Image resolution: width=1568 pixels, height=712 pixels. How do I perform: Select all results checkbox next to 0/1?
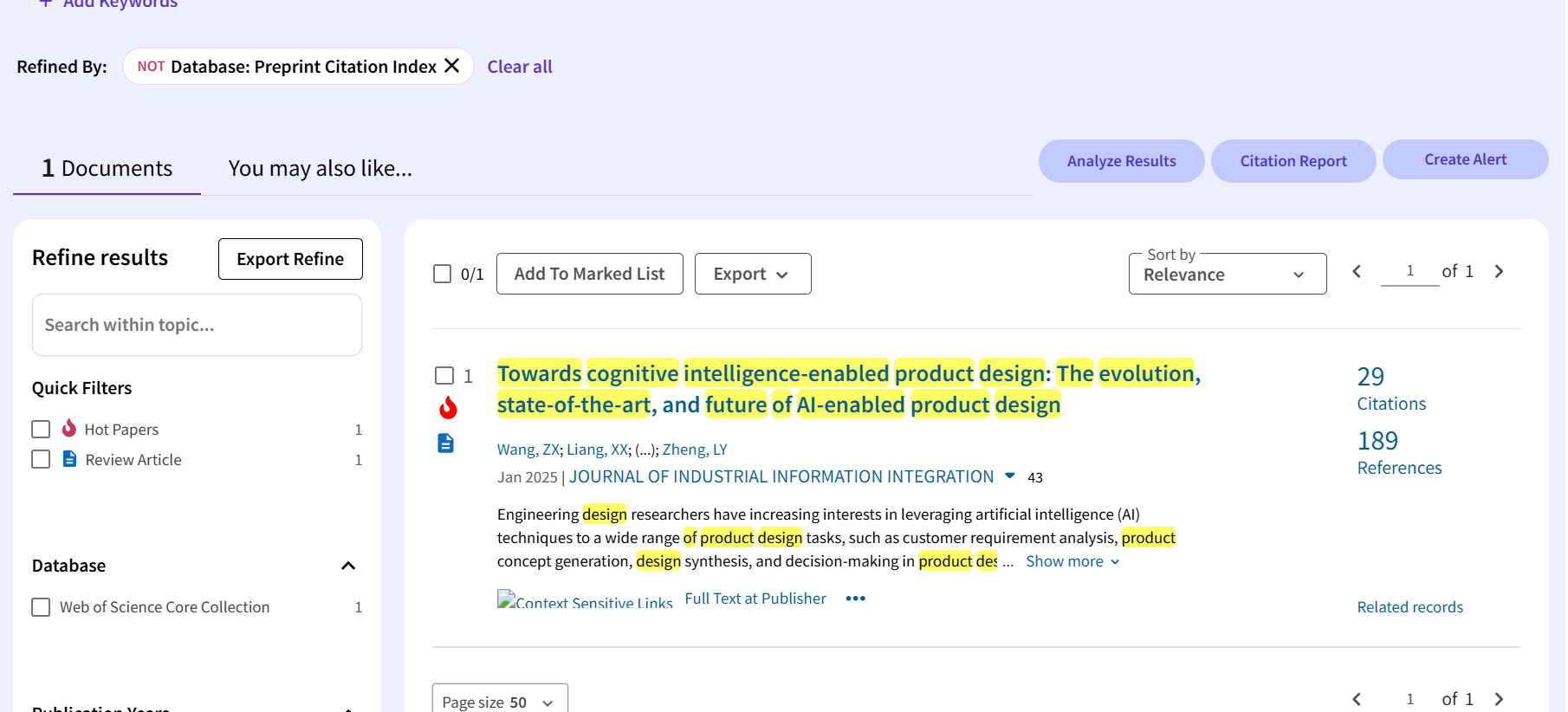point(442,274)
